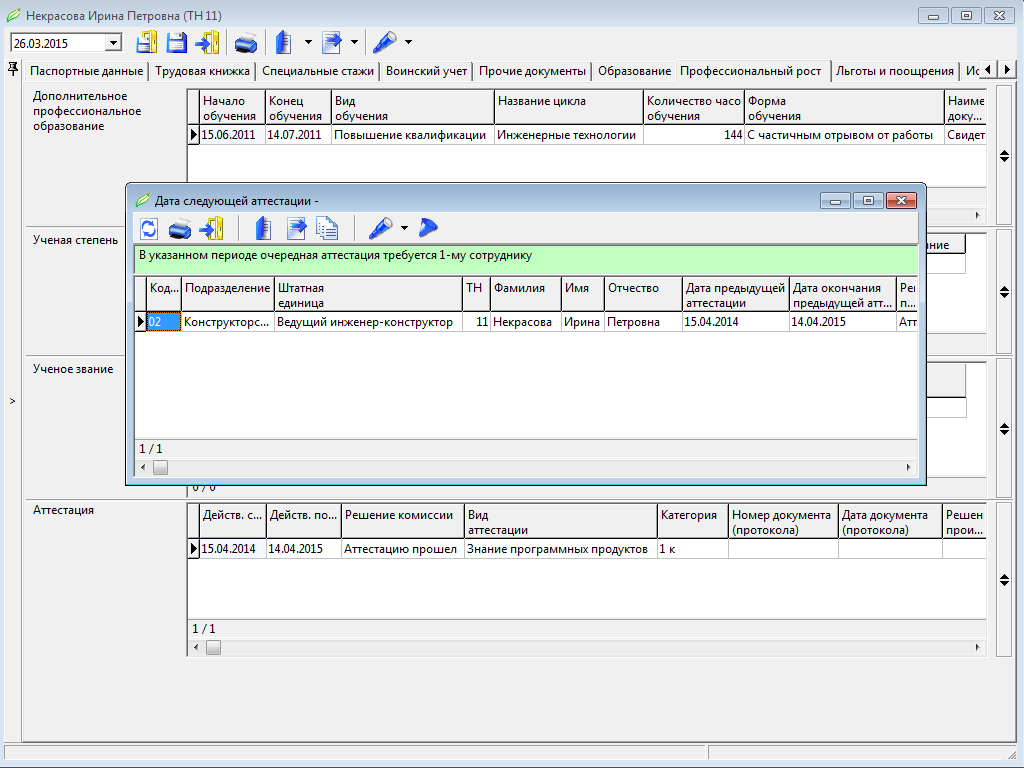Image resolution: width=1024 pixels, height=768 pixels.
Task: Click resize arrows beside Аттестация grid
Action: pos(1004,579)
